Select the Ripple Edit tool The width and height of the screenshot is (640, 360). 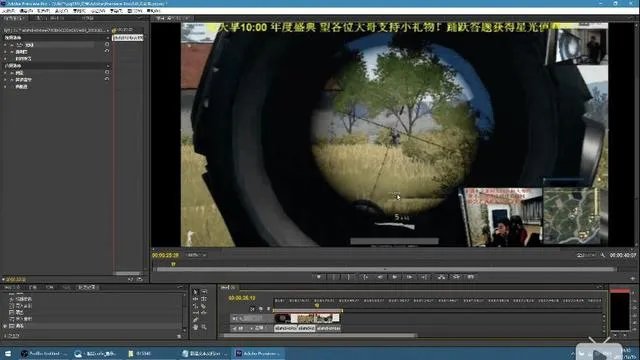tap(195, 299)
